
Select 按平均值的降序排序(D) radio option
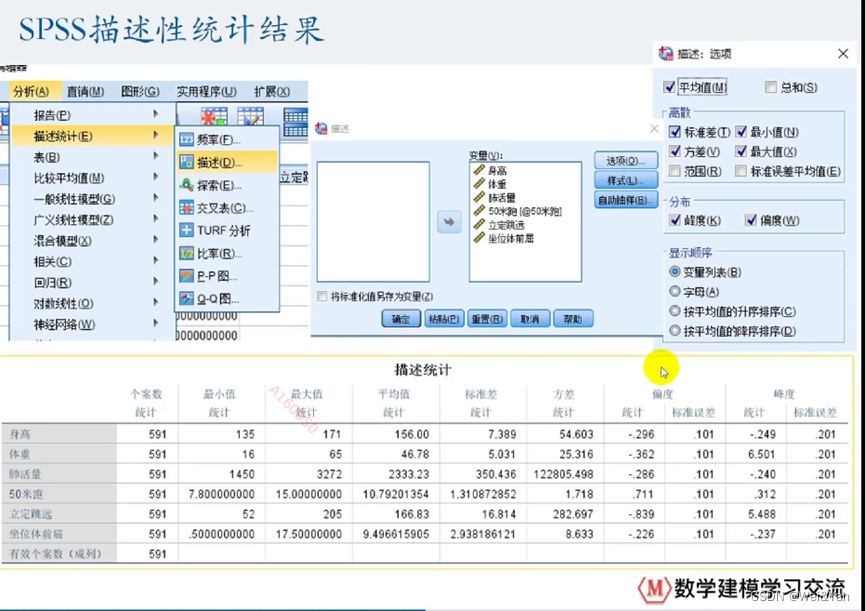(675, 331)
